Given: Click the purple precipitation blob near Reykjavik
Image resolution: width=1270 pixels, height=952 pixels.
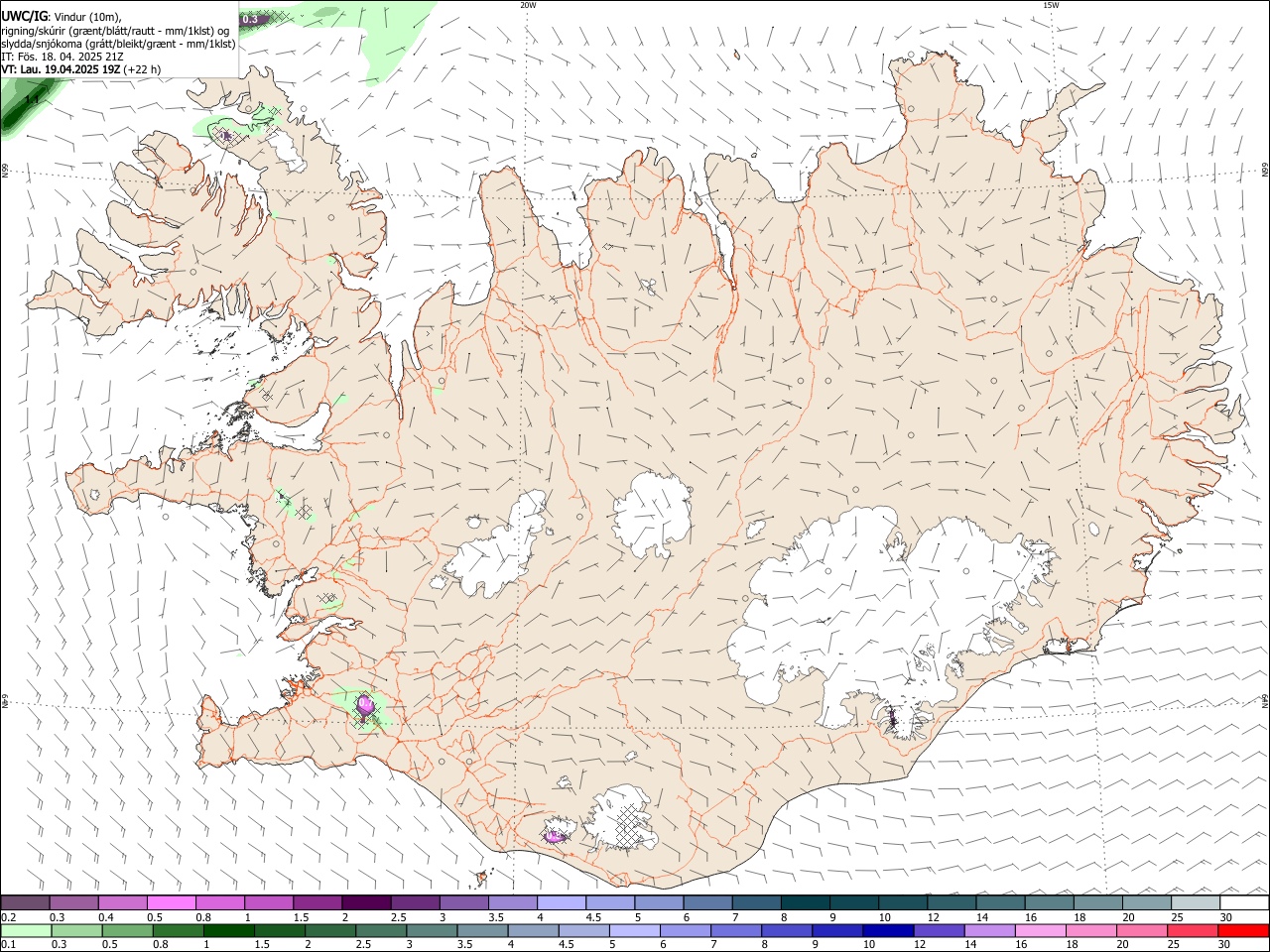Looking at the screenshot, I should [364, 705].
